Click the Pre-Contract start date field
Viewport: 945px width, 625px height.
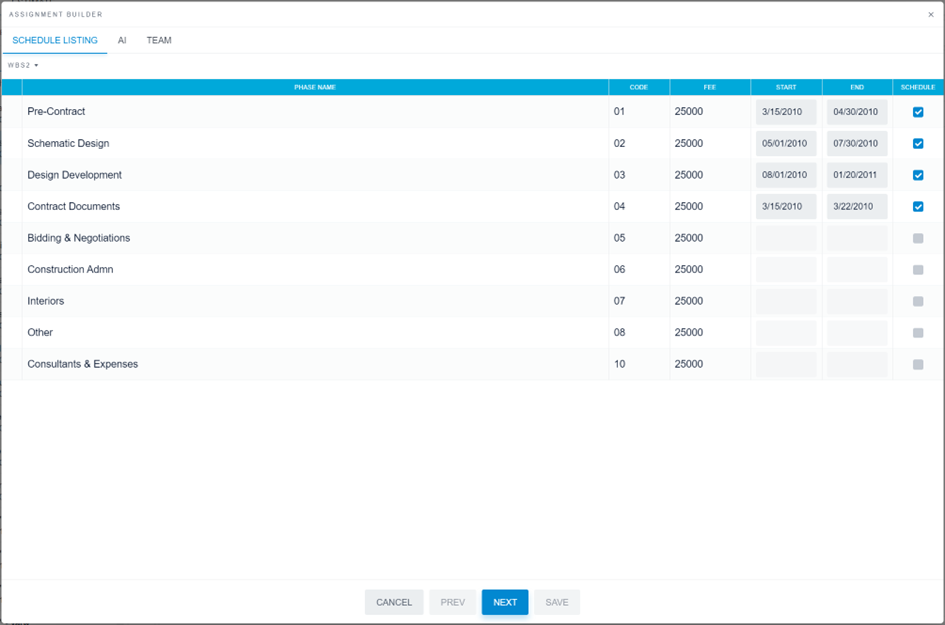(785, 112)
